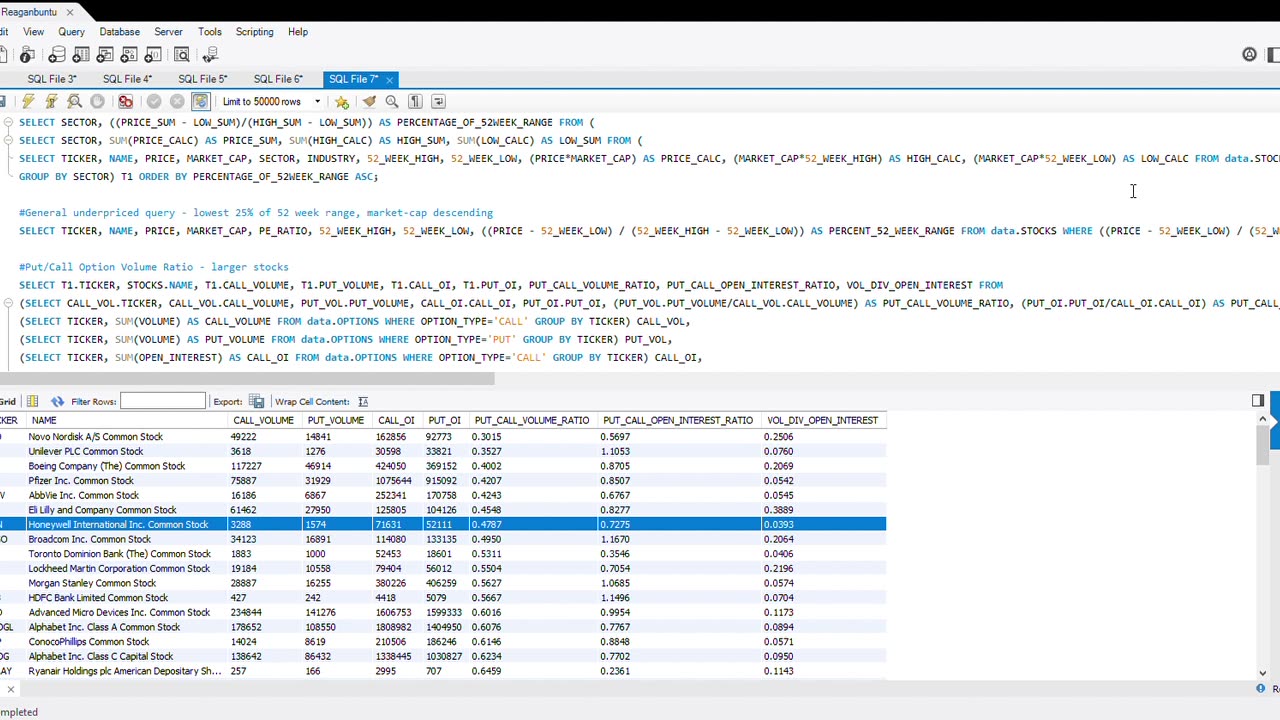Image resolution: width=1280 pixels, height=720 pixels.
Task: Switch to the SQL File 5 tab
Action: click(203, 79)
